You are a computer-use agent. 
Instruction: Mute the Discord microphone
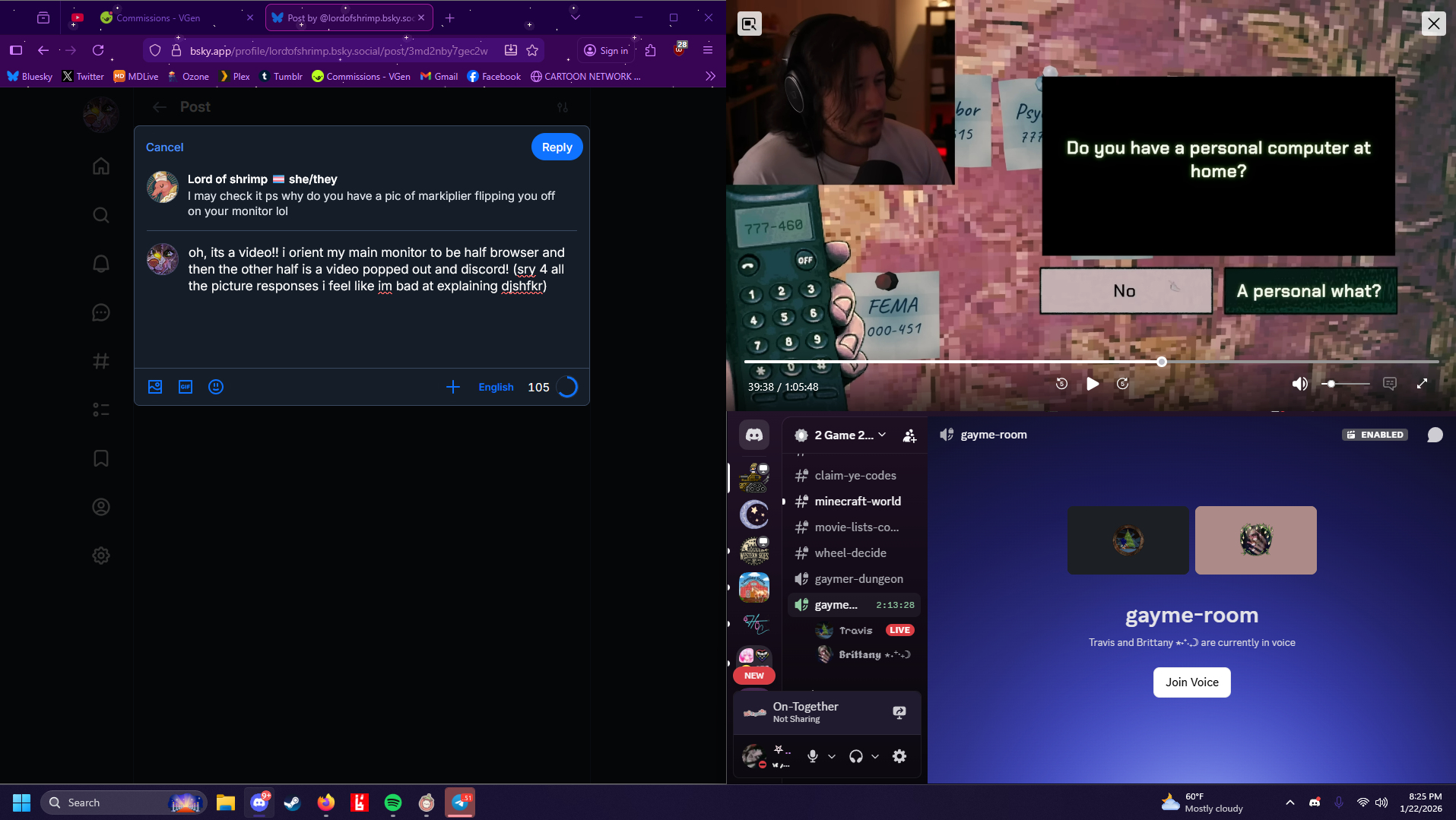tap(813, 756)
